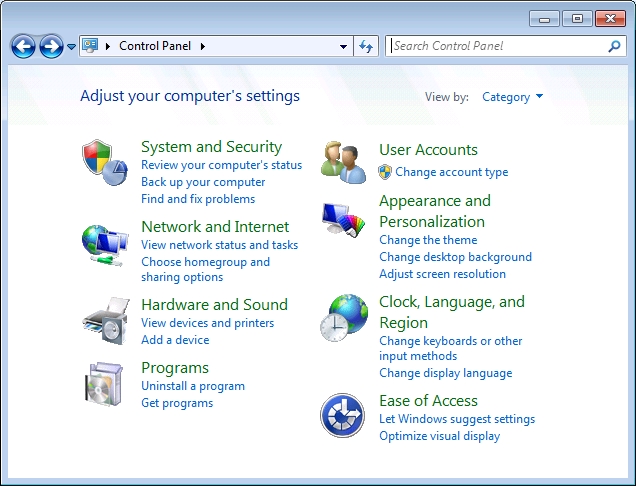Open System and Security category
Viewport: 636px width, 486px height.
211,146
